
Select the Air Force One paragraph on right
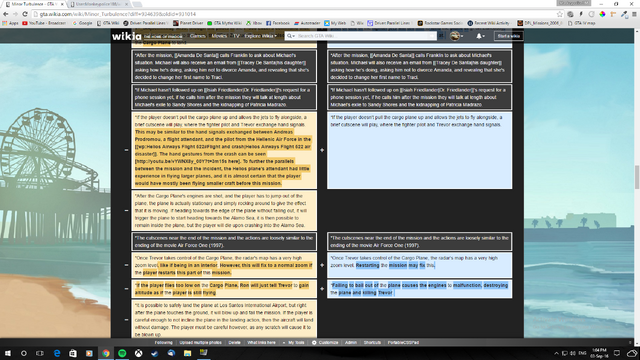click(420, 242)
